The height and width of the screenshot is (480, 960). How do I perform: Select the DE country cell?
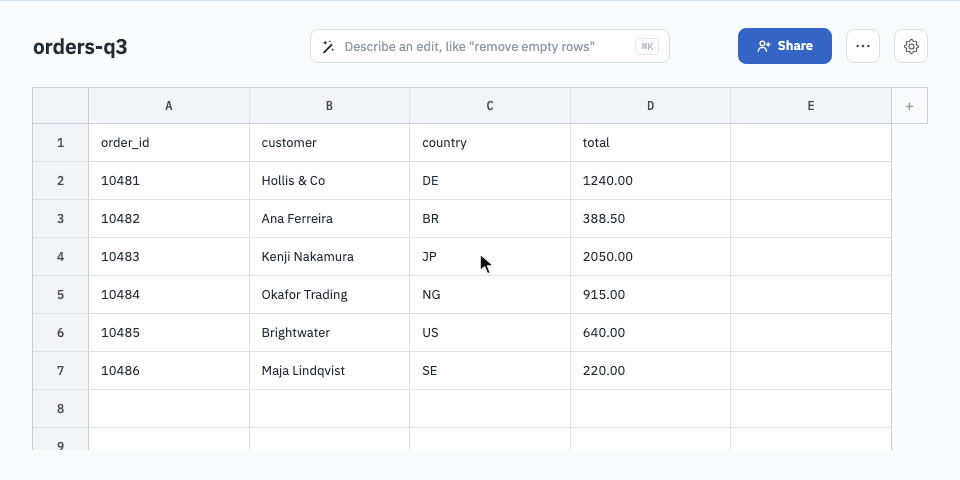tap(490, 181)
